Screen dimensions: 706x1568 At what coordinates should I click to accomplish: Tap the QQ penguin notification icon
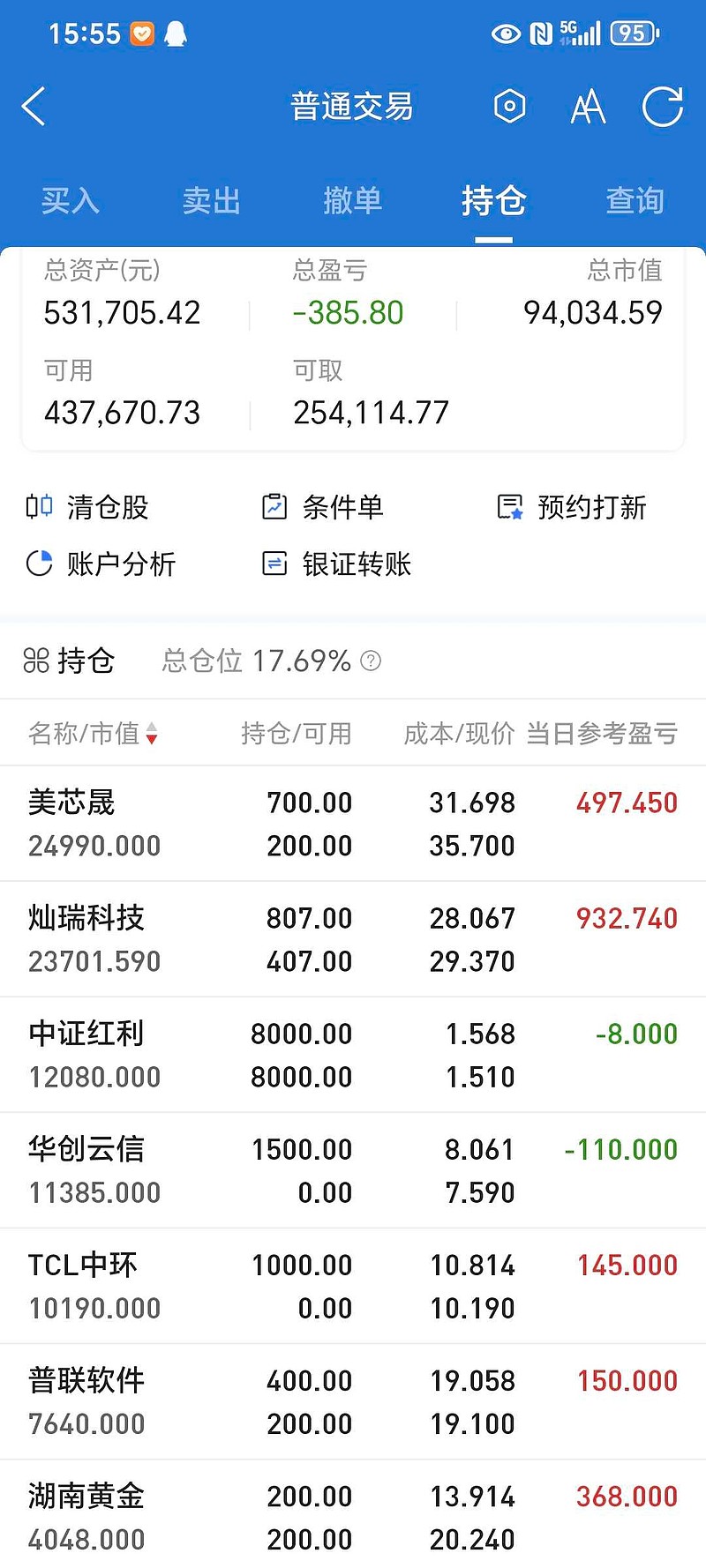(x=176, y=34)
